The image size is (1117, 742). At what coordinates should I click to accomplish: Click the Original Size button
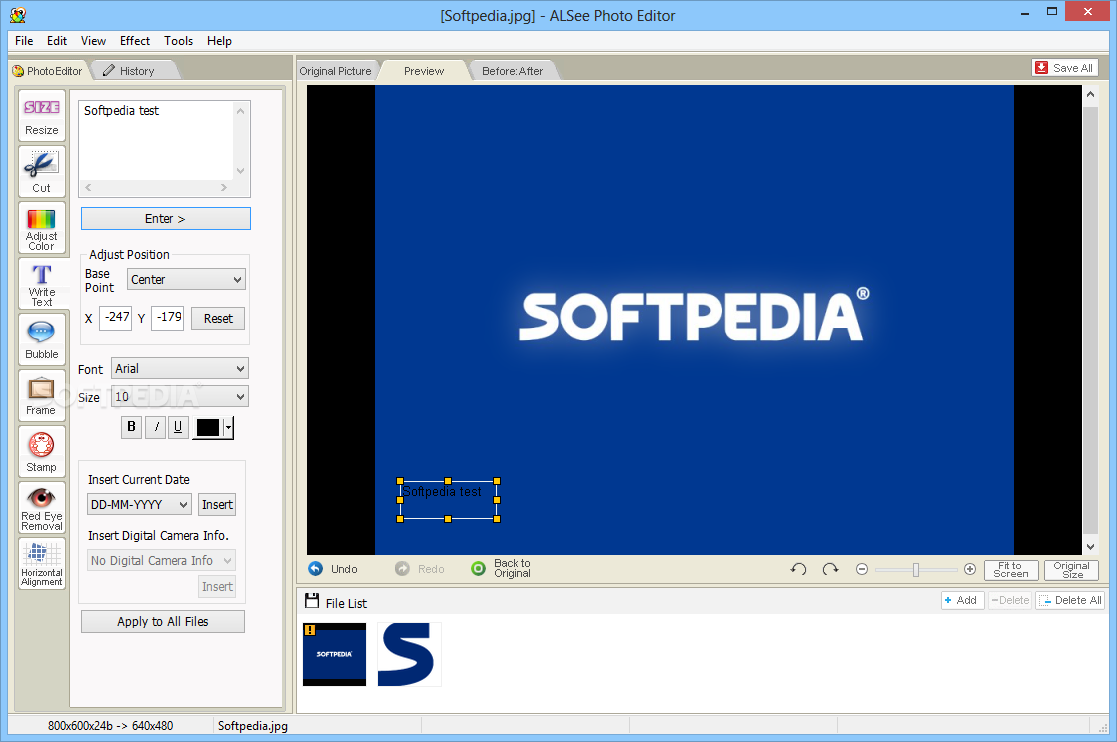coord(1071,570)
